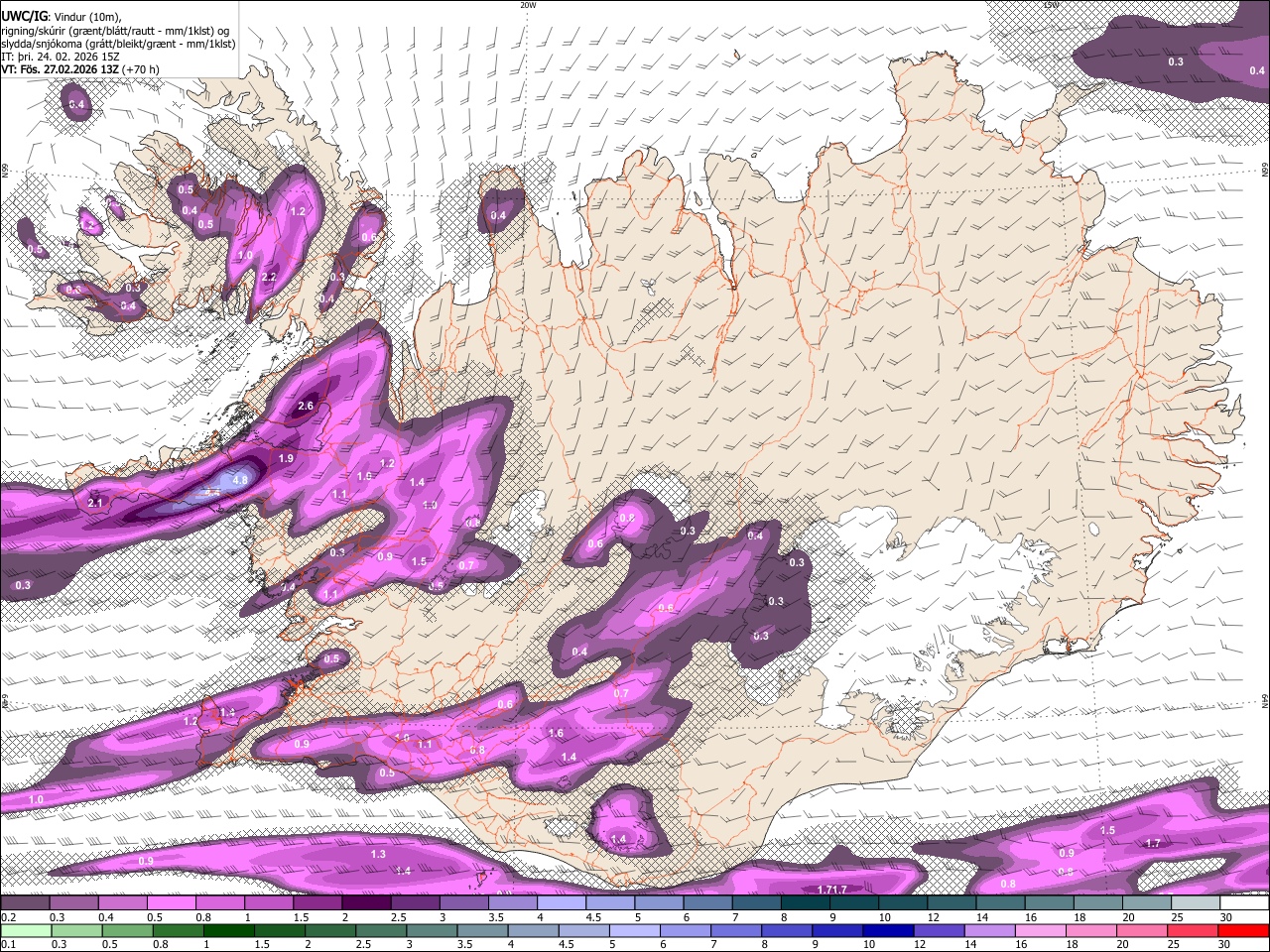Select the 1.9 value on the map
Screen dimensions: 1270x952
286,458
